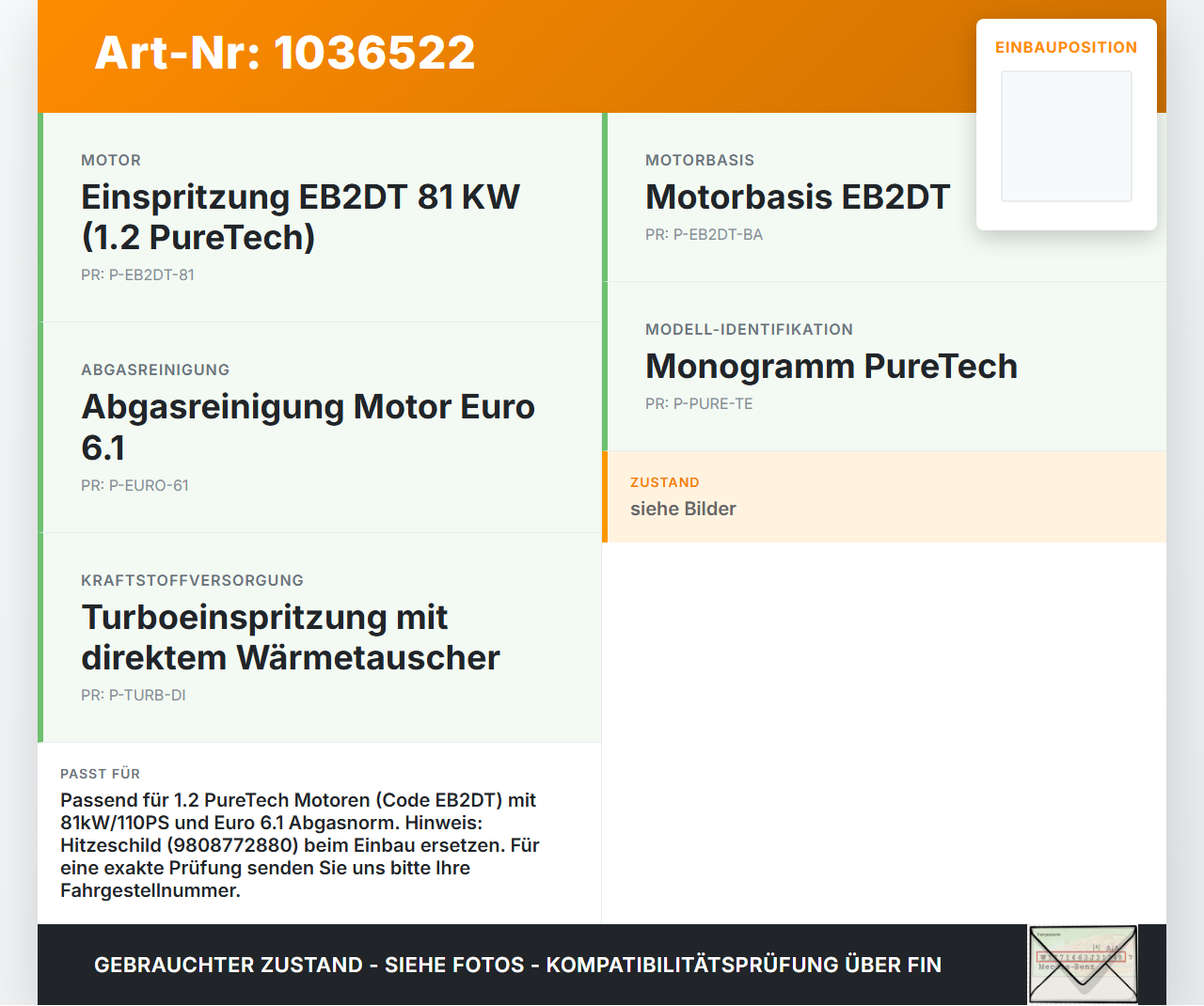Click the Art-Nr: 1036522 heading
Image resolution: width=1204 pixels, height=1006 pixels.
(285, 53)
